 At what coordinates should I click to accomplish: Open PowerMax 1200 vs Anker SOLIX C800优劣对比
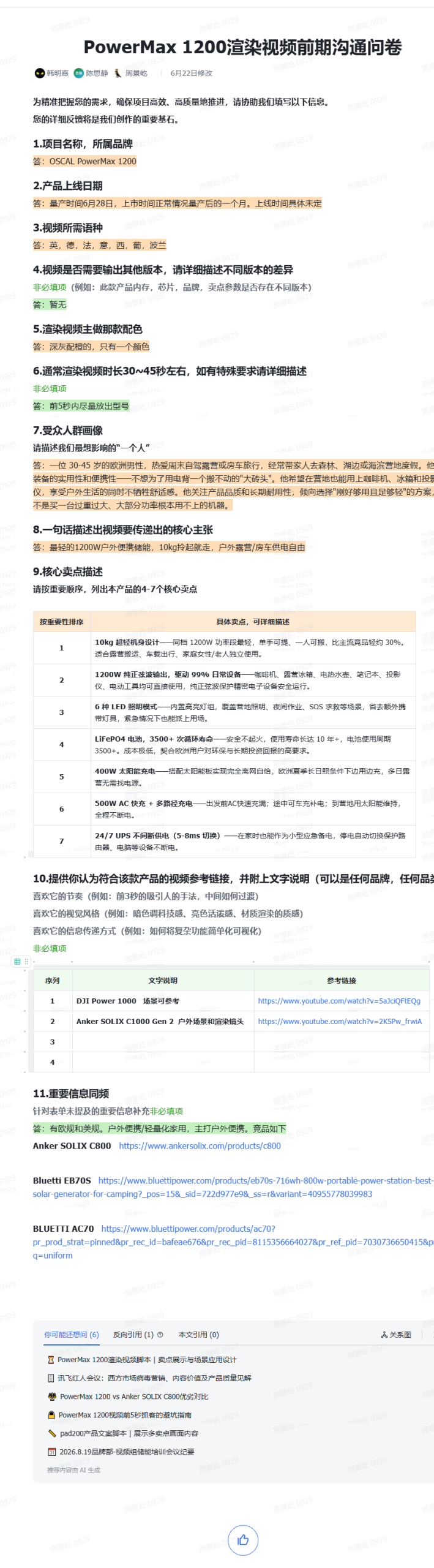point(134,1396)
